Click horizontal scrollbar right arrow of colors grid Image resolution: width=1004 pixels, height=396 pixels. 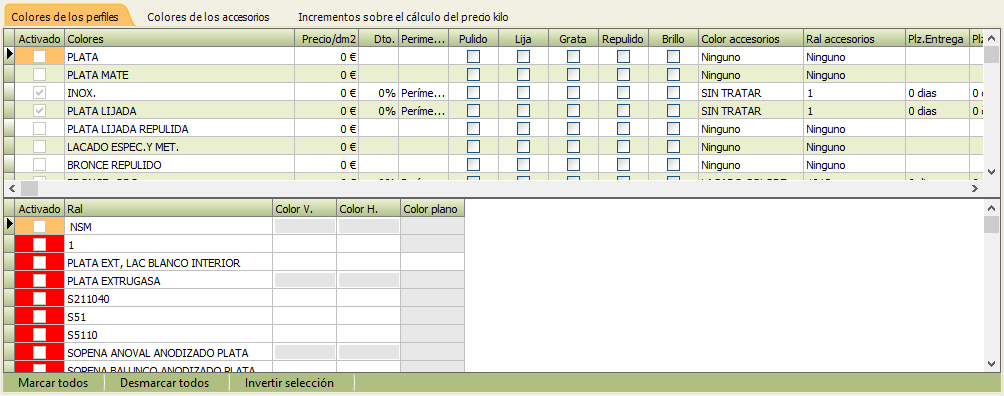(x=975, y=188)
